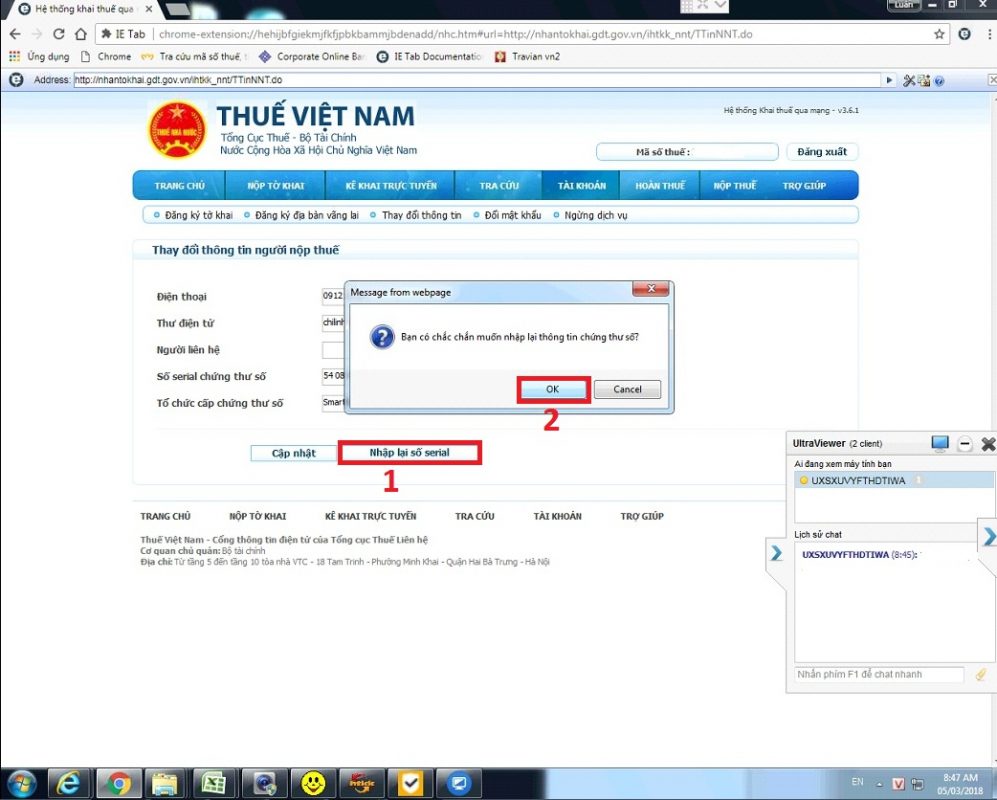
Task: Select Đổi mật khẩu submenu link
Action: pyautogui.click(x=512, y=216)
